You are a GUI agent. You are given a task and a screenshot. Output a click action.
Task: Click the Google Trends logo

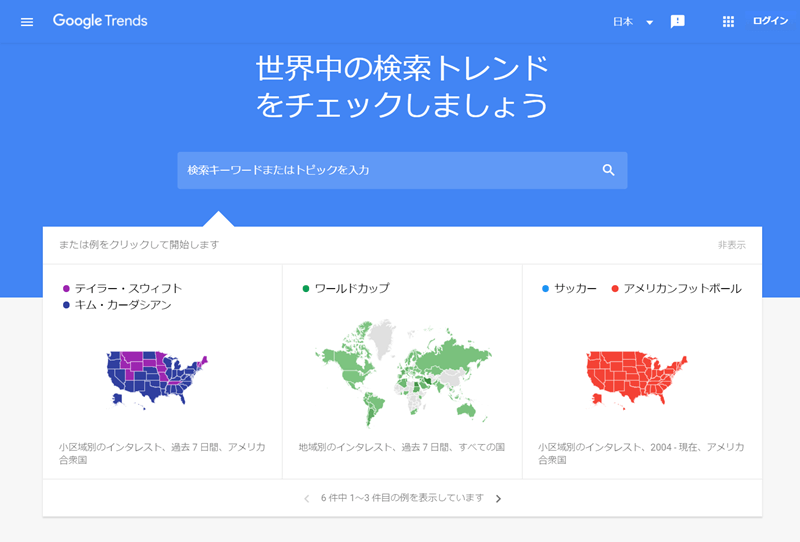point(100,21)
